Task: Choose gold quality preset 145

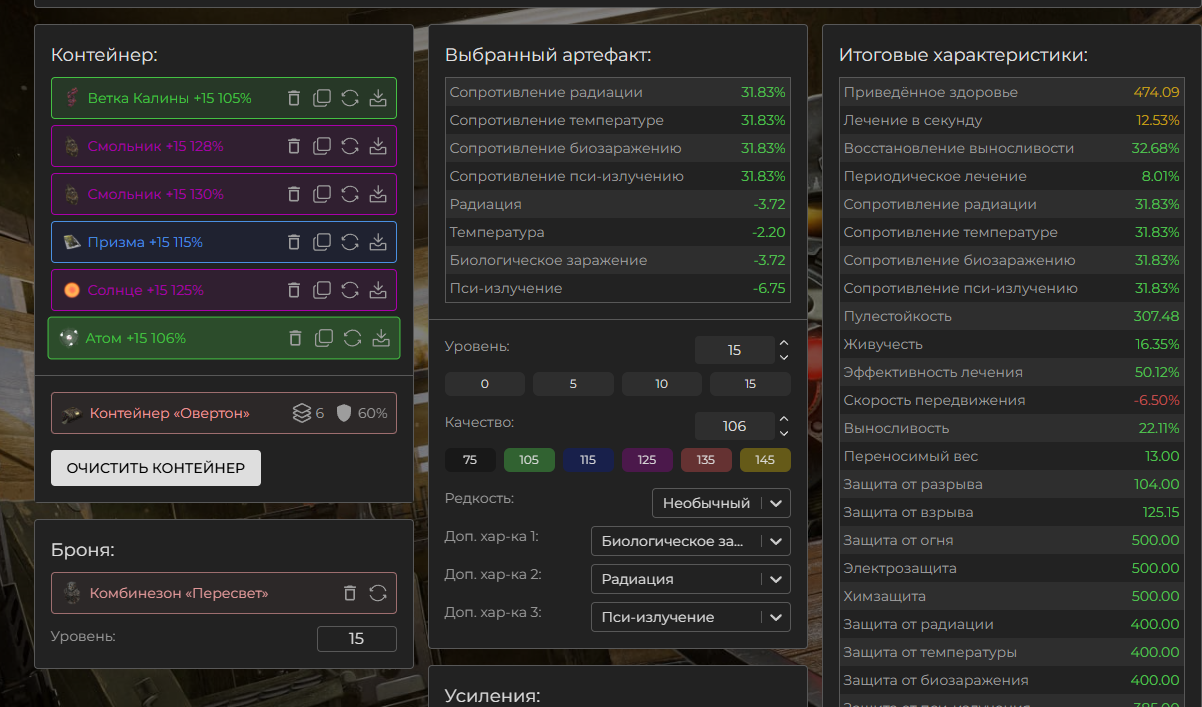Action: click(x=765, y=460)
